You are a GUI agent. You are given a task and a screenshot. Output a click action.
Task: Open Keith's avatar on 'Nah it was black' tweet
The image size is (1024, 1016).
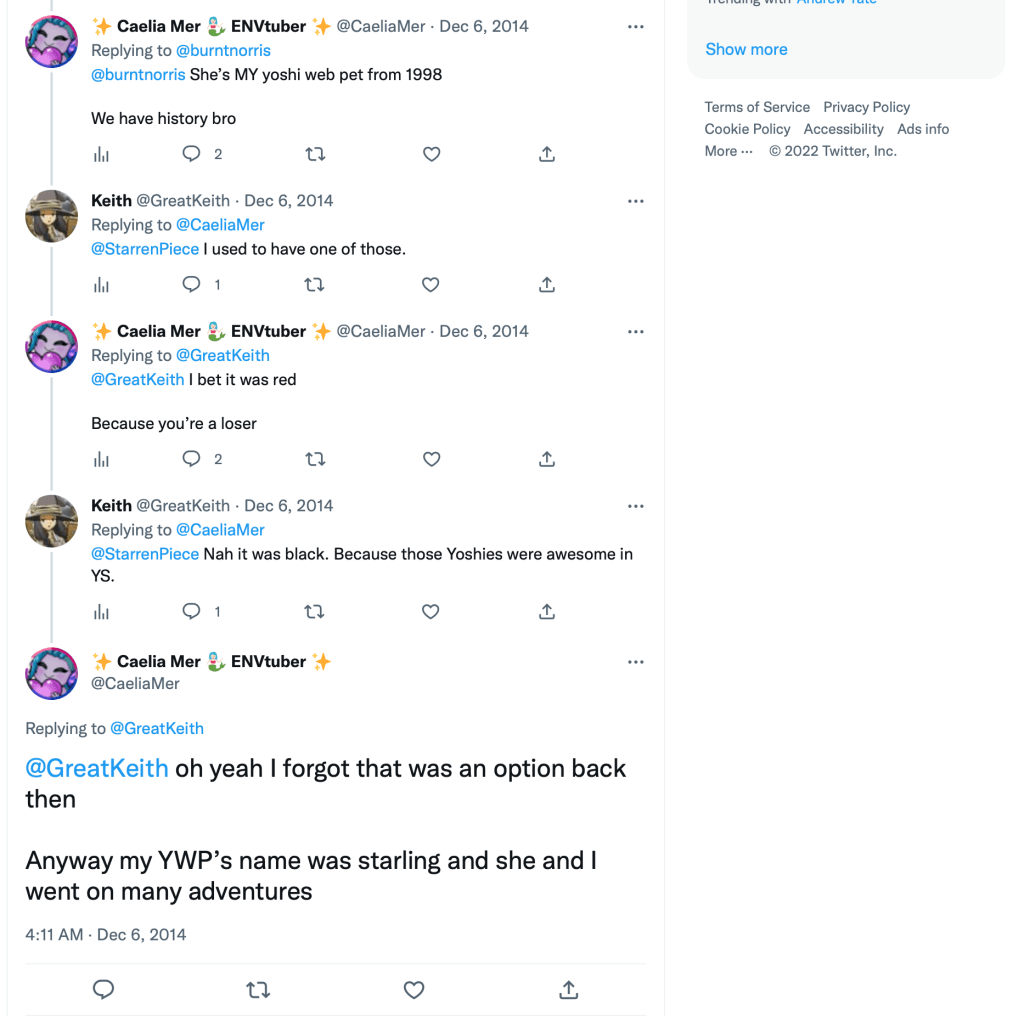point(51,520)
